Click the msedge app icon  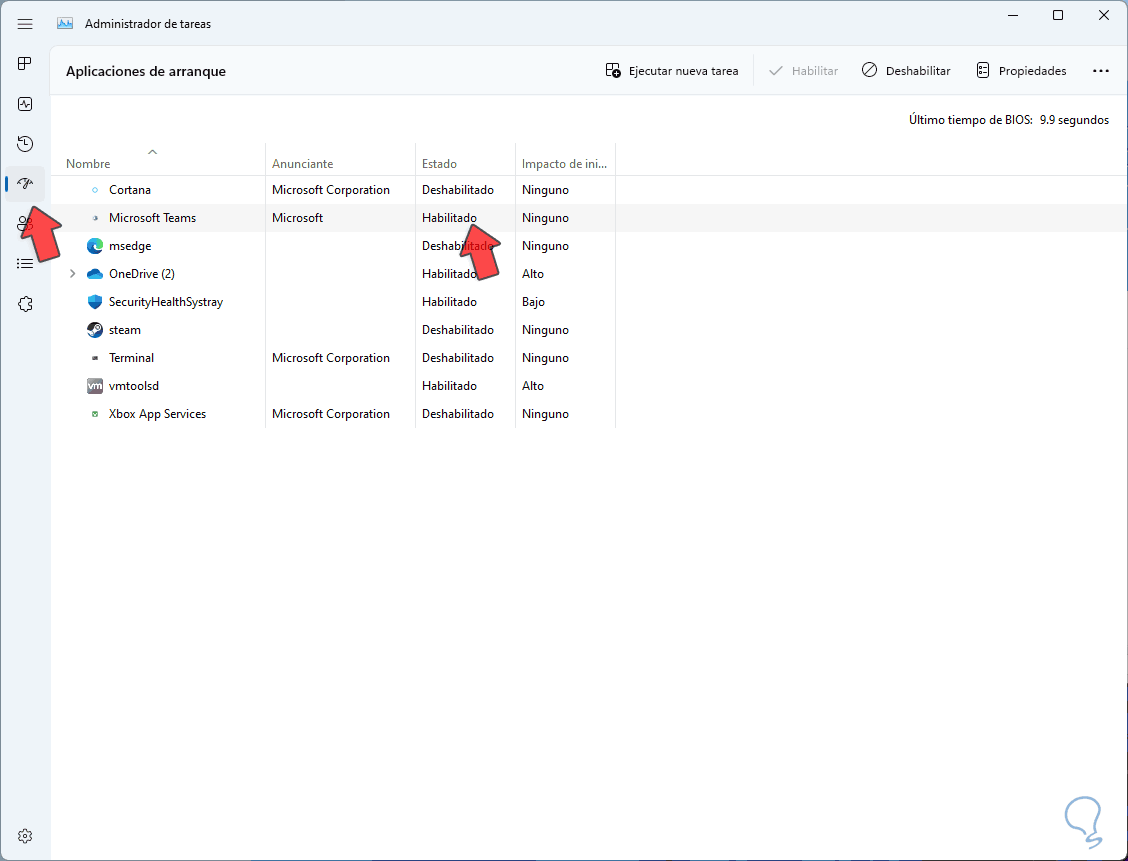pyautogui.click(x=95, y=246)
